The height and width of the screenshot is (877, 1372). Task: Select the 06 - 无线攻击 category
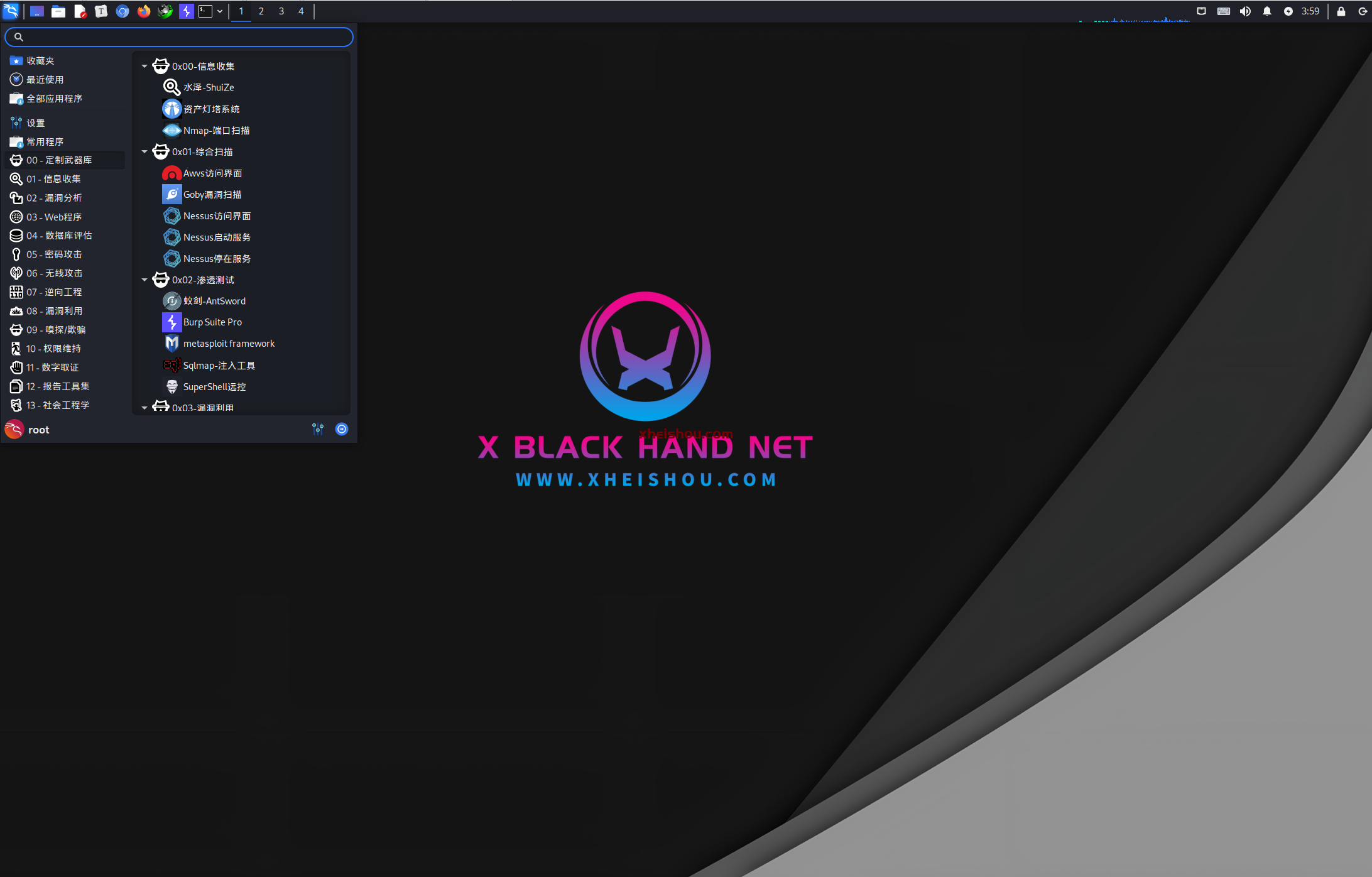pyautogui.click(x=65, y=273)
